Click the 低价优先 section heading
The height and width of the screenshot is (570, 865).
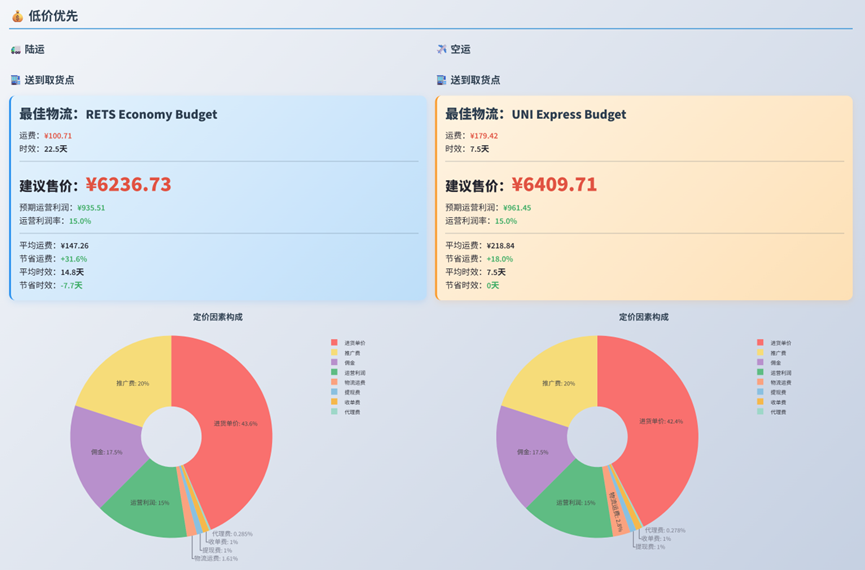(53, 16)
